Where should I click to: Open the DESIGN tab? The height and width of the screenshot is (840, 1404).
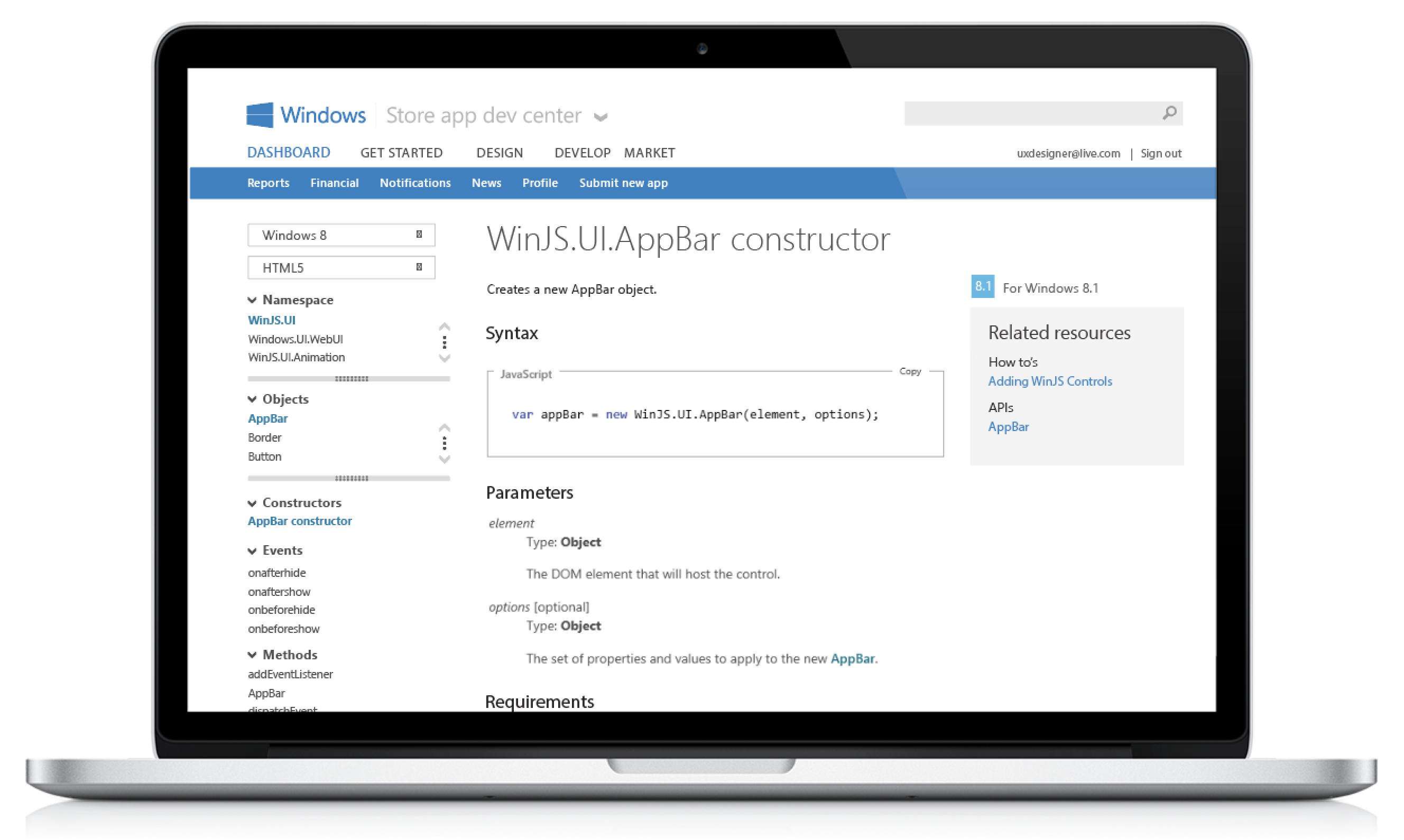pos(500,153)
